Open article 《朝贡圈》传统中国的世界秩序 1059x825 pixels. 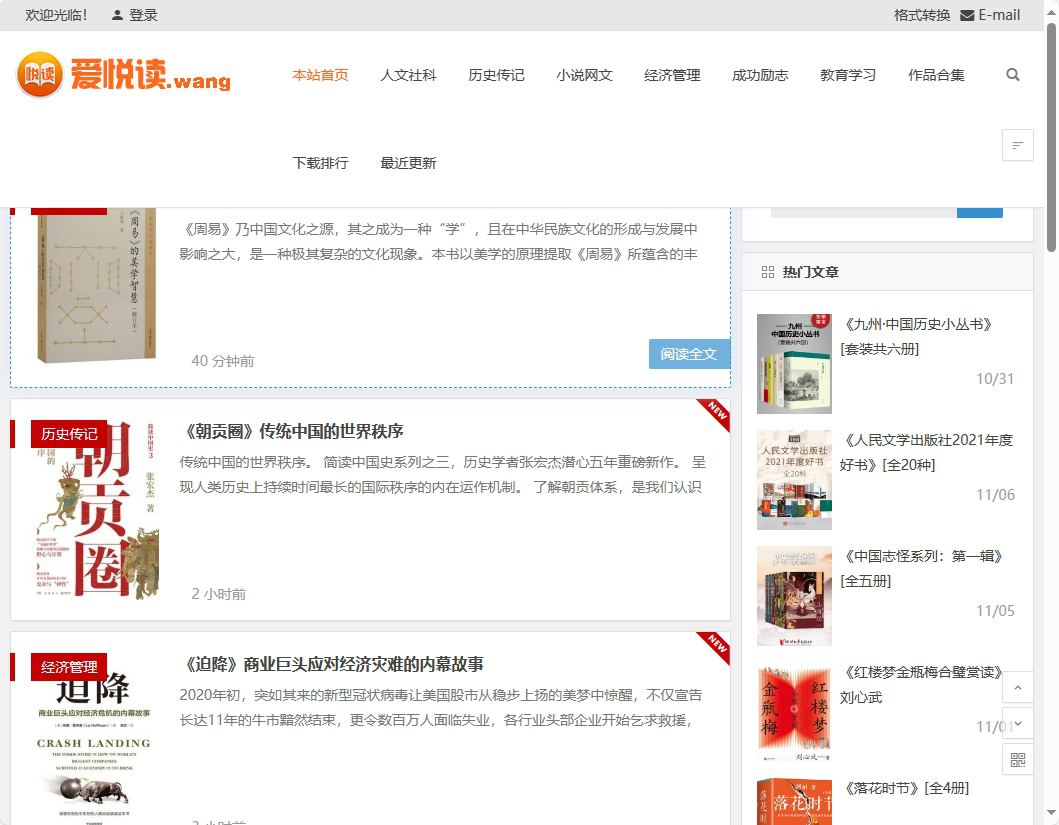point(293,431)
